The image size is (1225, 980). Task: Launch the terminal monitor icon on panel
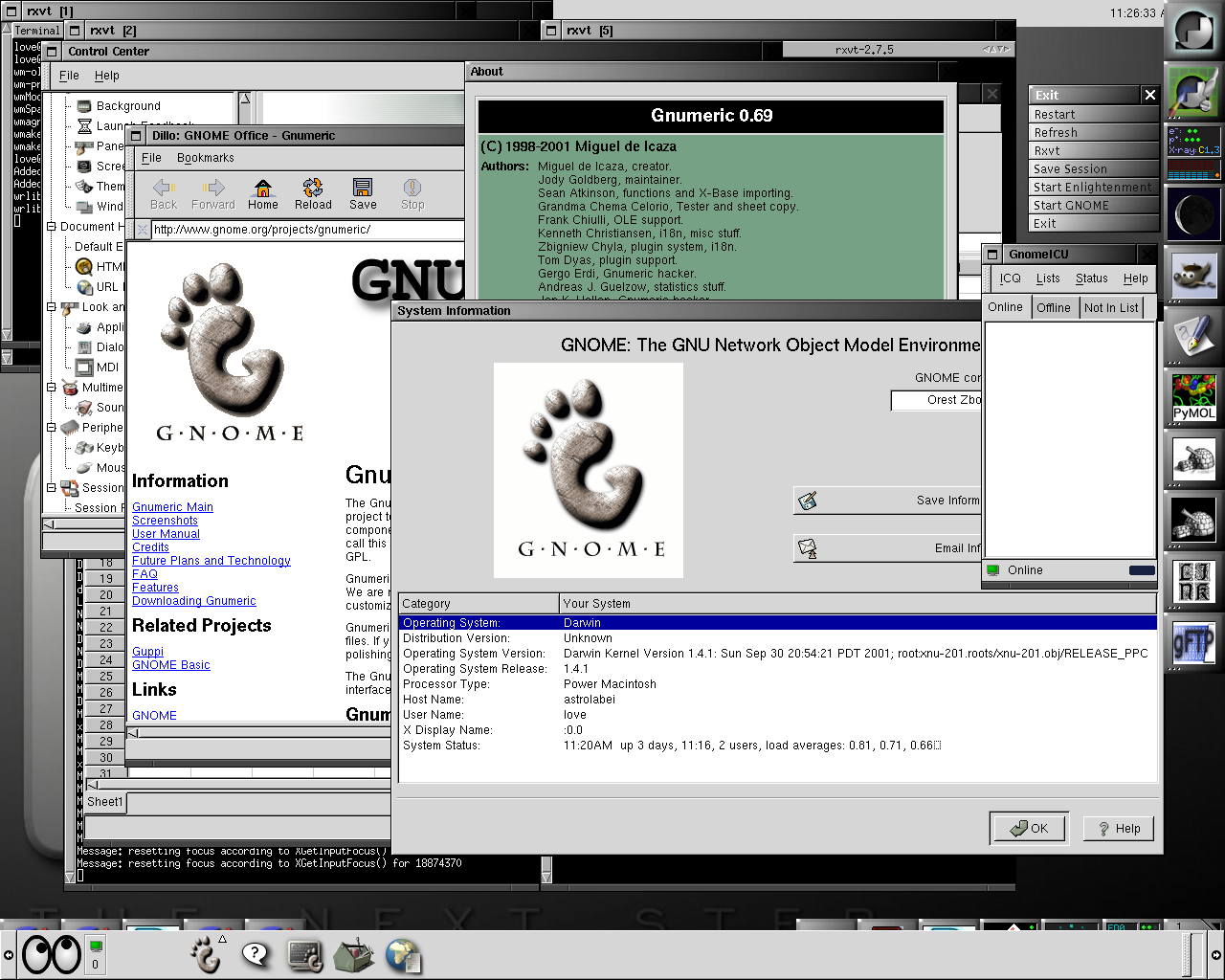tap(304, 955)
